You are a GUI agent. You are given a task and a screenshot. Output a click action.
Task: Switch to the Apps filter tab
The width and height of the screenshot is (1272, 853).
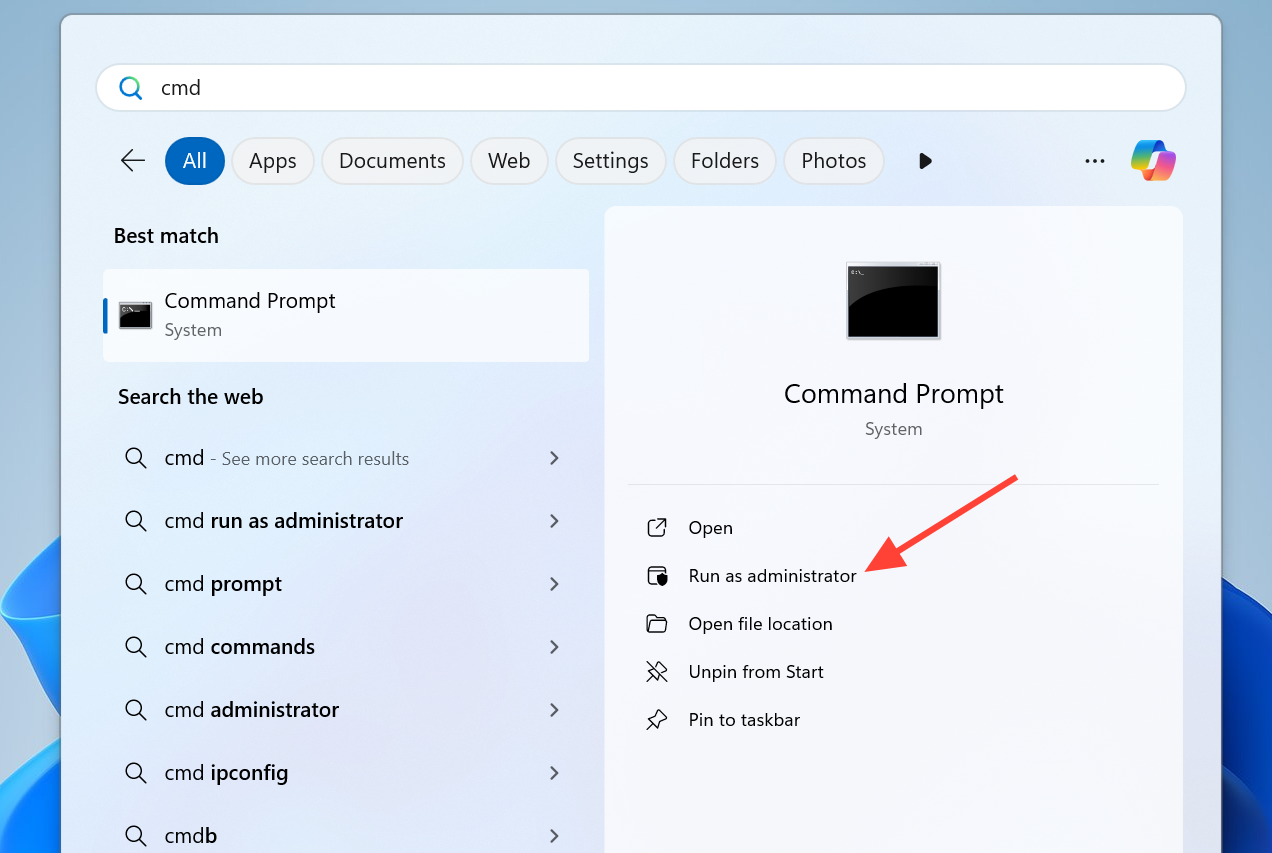coord(273,161)
